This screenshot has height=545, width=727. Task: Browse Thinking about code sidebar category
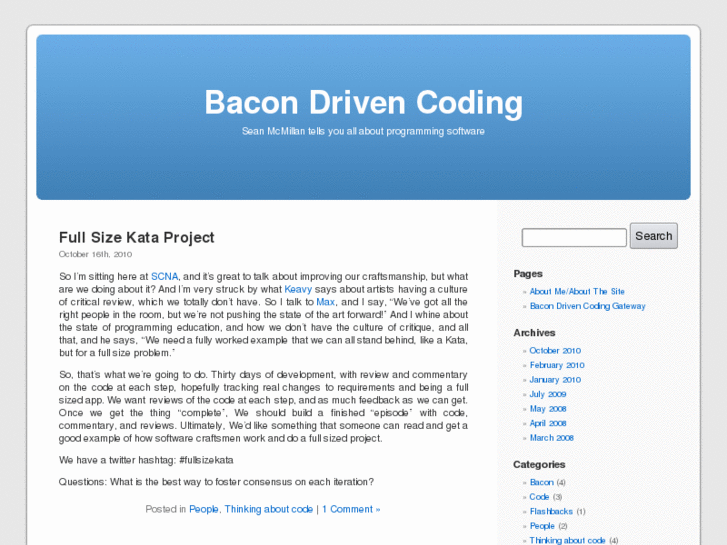(568, 540)
